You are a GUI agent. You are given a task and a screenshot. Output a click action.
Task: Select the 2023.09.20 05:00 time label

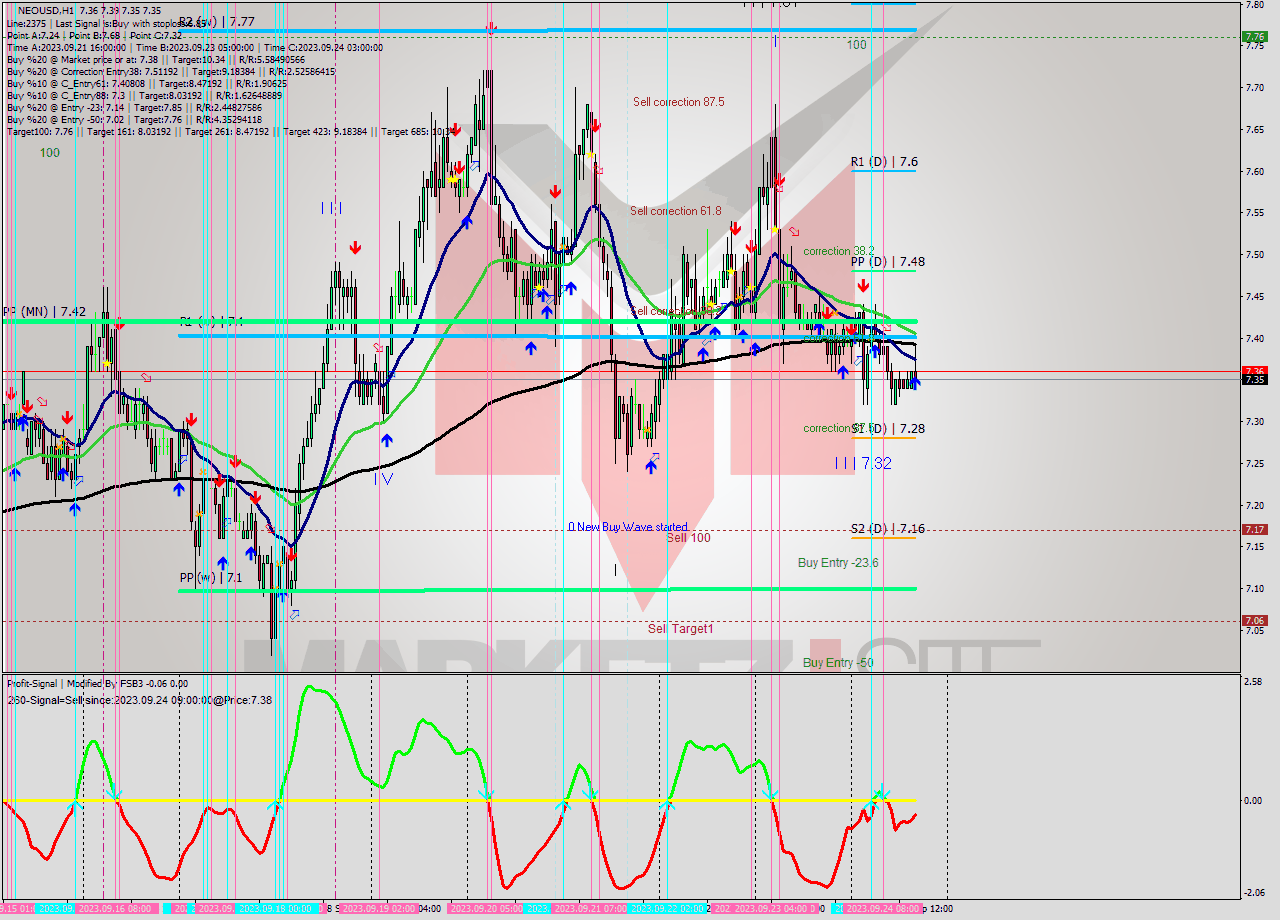click(x=485, y=909)
